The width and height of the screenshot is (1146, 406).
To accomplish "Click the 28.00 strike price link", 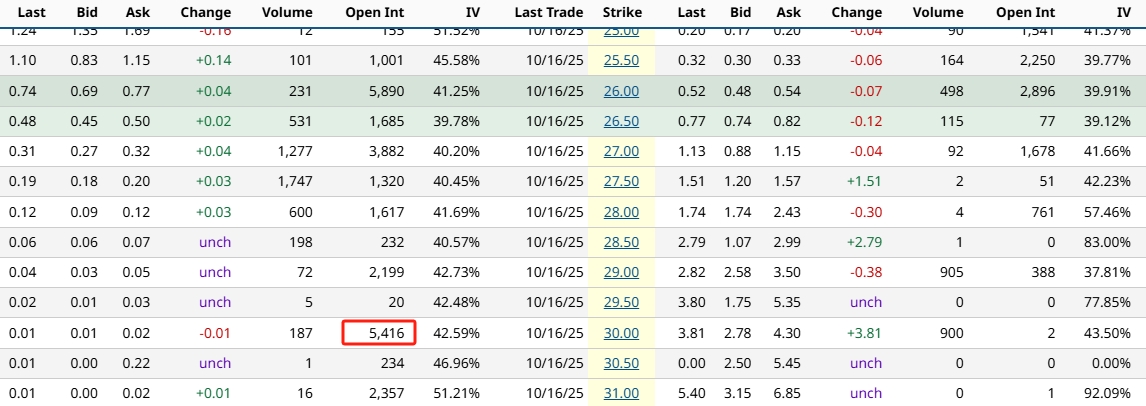I will [x=621, y=212].
